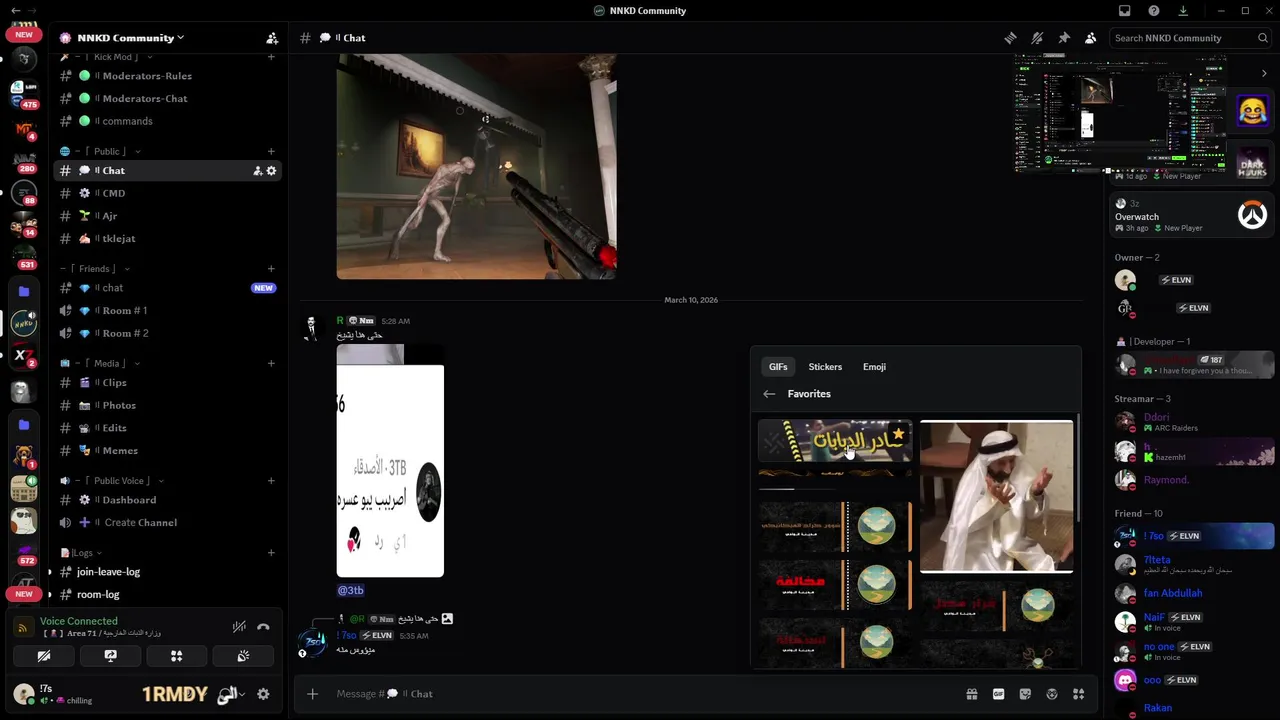1280x720 pixels.
Task: Click invite icon on Chat channel
Action: (x=257, y=171)
